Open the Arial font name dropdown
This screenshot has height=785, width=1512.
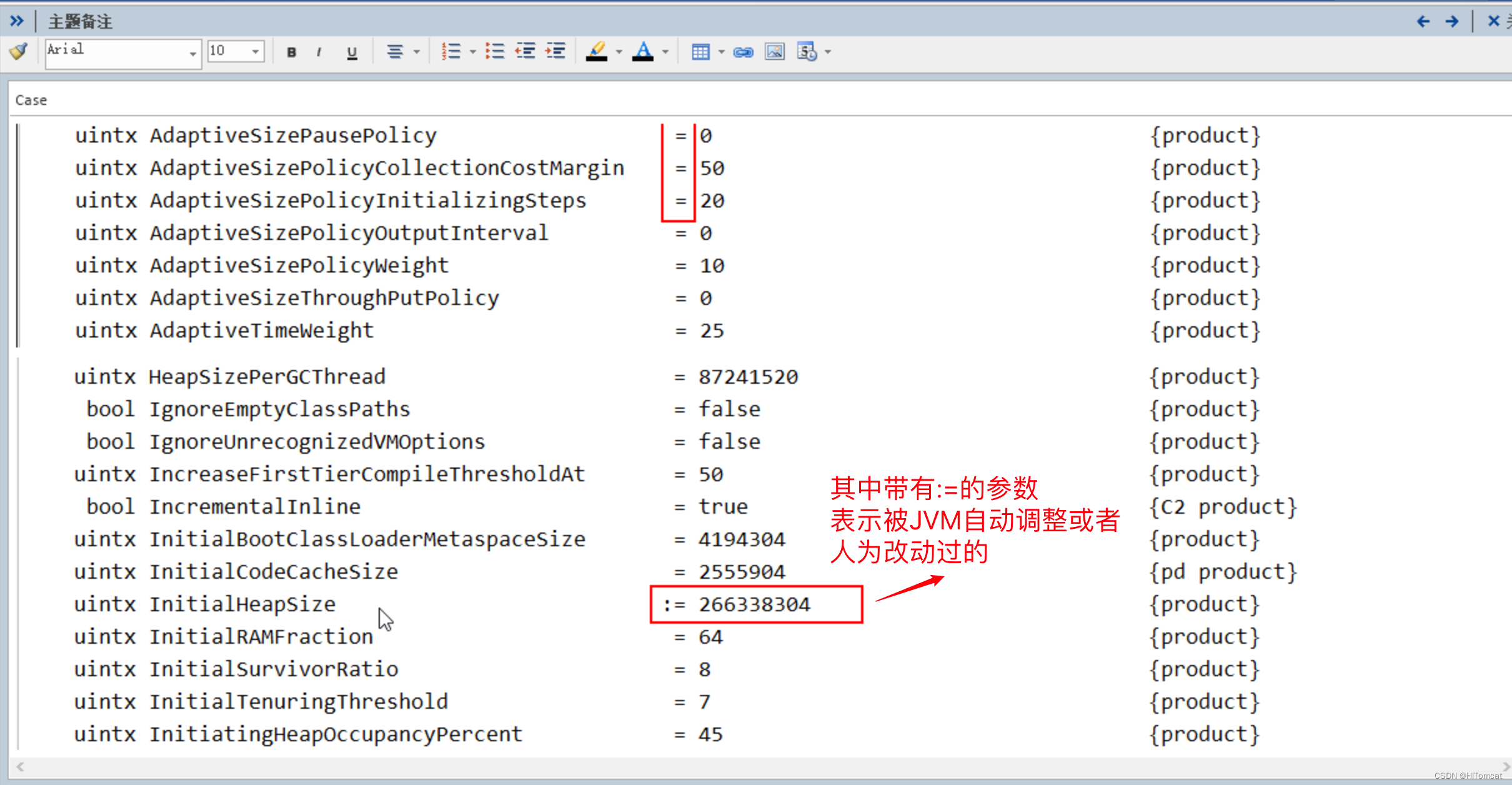[192, 52]
